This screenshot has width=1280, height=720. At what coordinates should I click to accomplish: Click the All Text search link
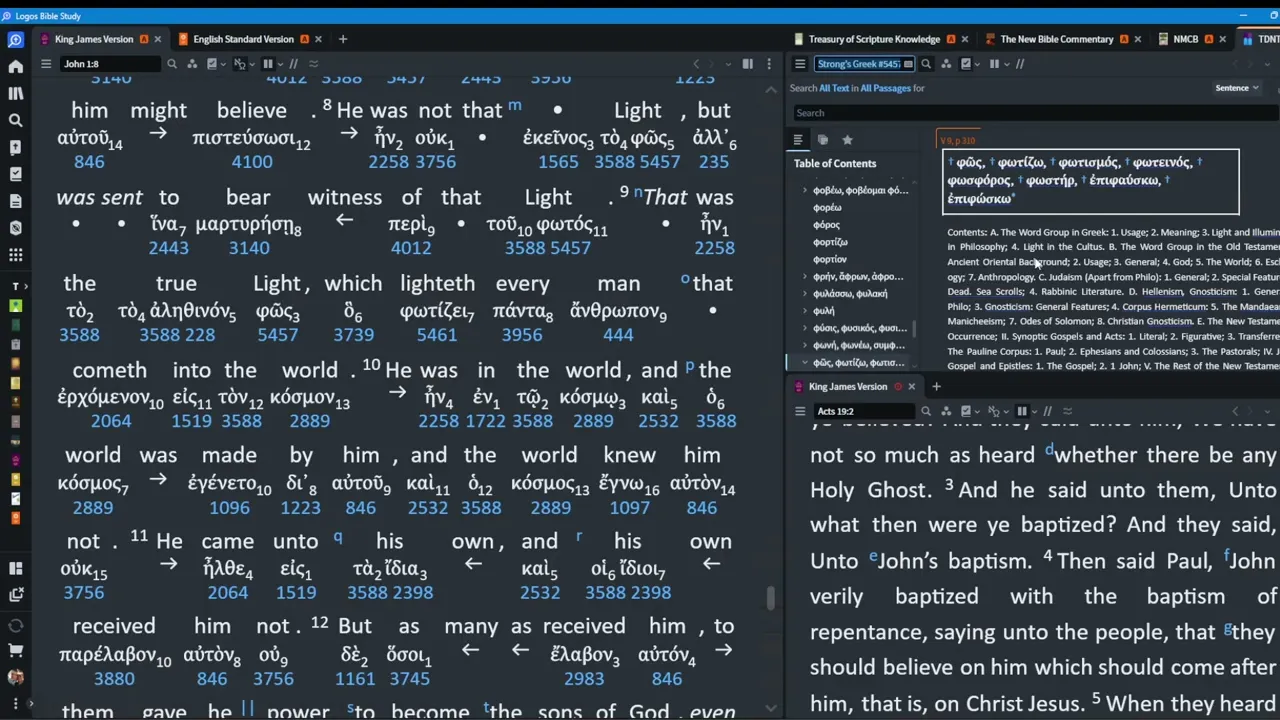[x=833, y=88]
